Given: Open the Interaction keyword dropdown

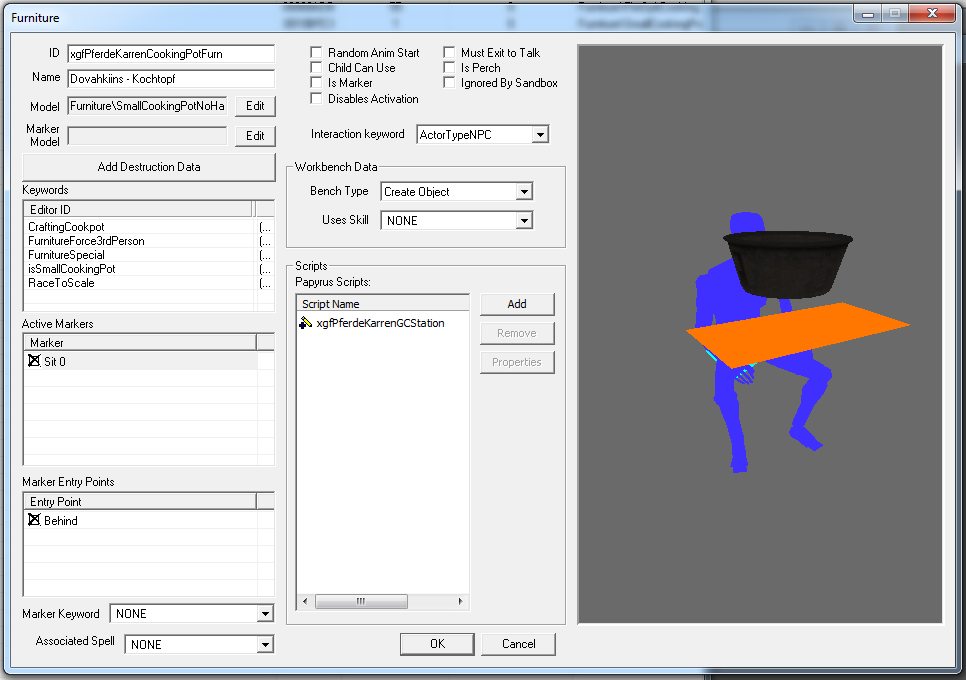Looking at the screenshot, I should click(x=540, y=135).
